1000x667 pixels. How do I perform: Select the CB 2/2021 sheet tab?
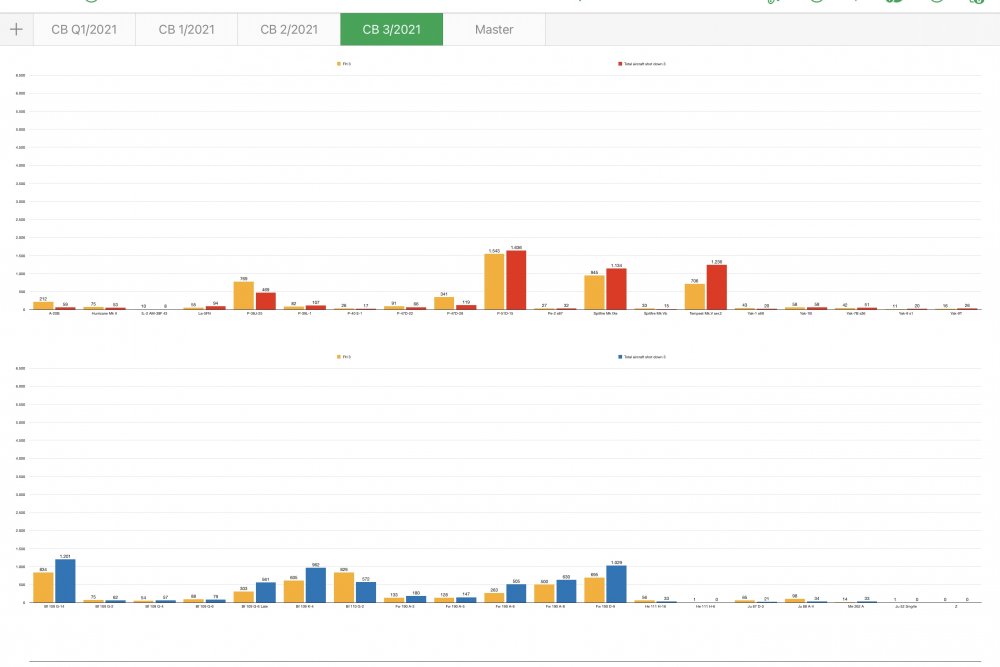[289, 29]
